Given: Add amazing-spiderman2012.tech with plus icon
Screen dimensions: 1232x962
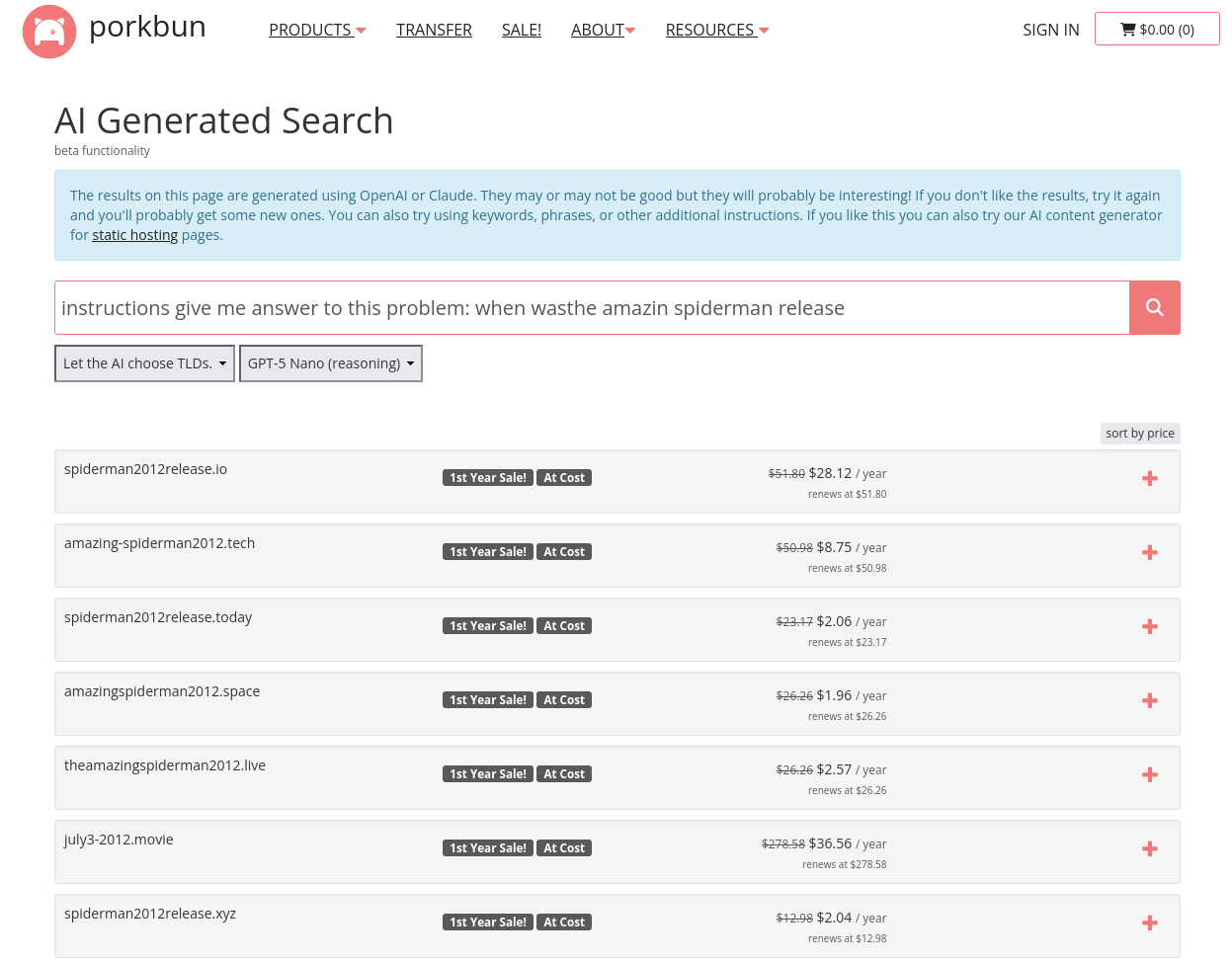Looking at the screenshot, I should (x=1150, y=552).
